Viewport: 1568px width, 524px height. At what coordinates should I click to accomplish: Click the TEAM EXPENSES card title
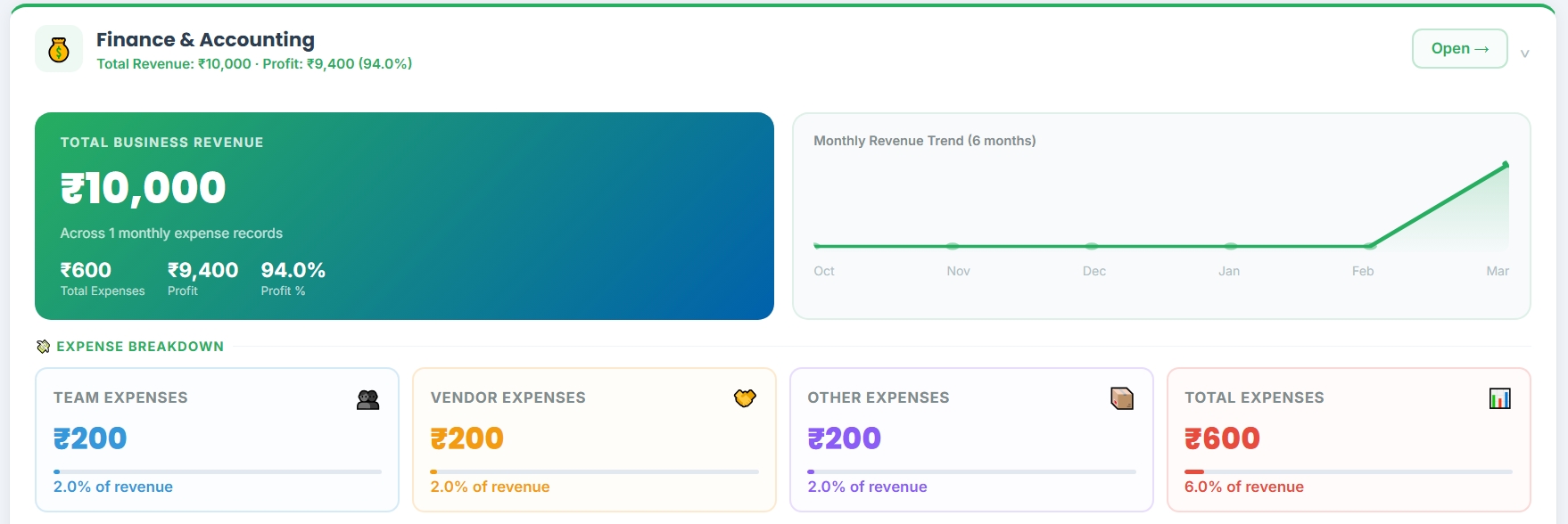(120, 397)
